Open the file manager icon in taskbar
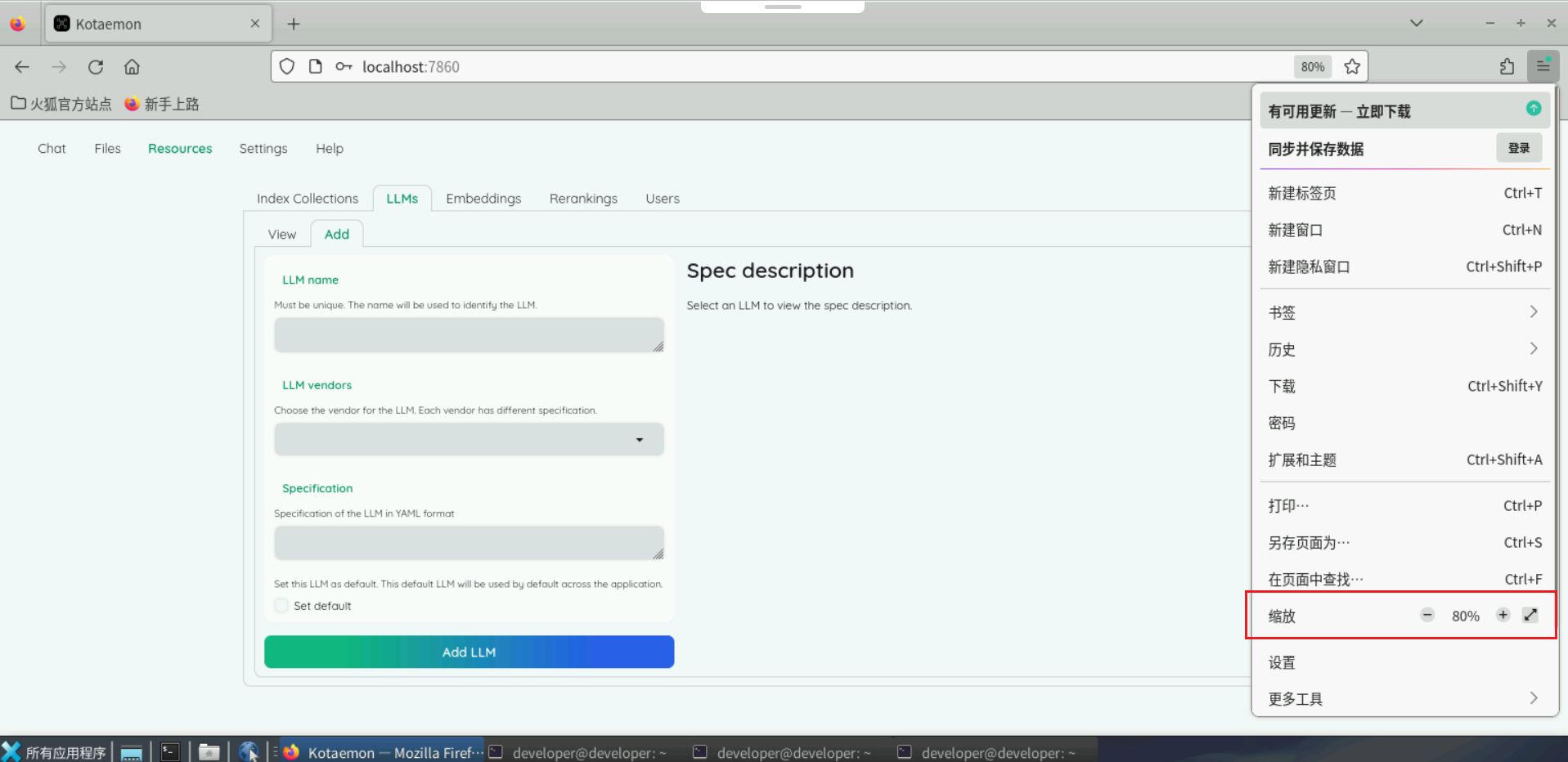The width and height of the screenshot is (1568, 762). 209,752
